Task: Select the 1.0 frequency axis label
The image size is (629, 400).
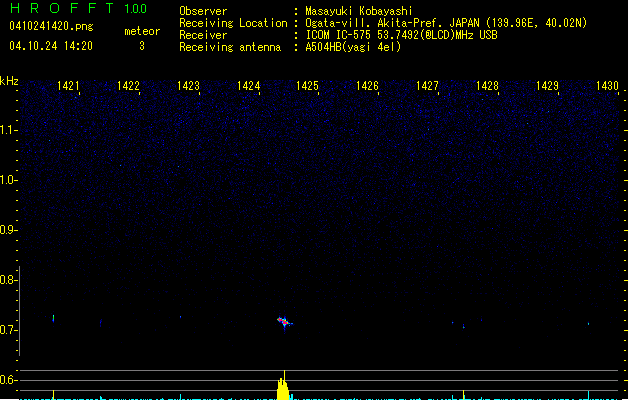Action: [x=9, y=180]
